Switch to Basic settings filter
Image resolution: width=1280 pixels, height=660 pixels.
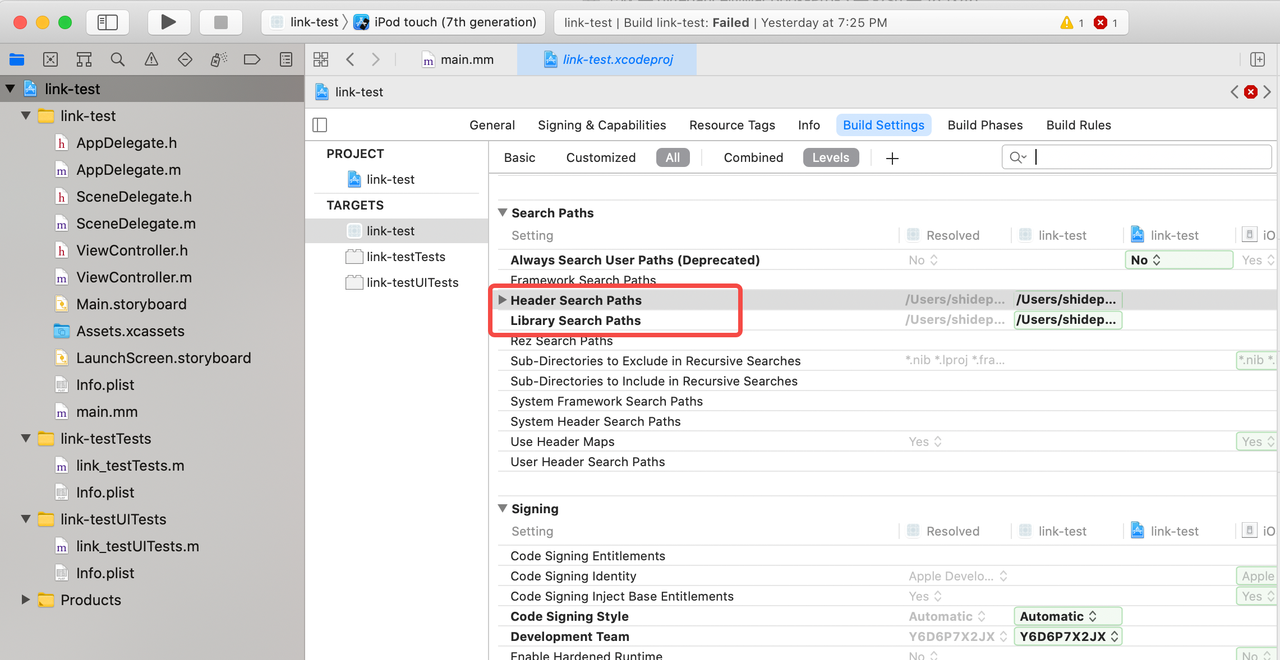[x=519, y=157]
